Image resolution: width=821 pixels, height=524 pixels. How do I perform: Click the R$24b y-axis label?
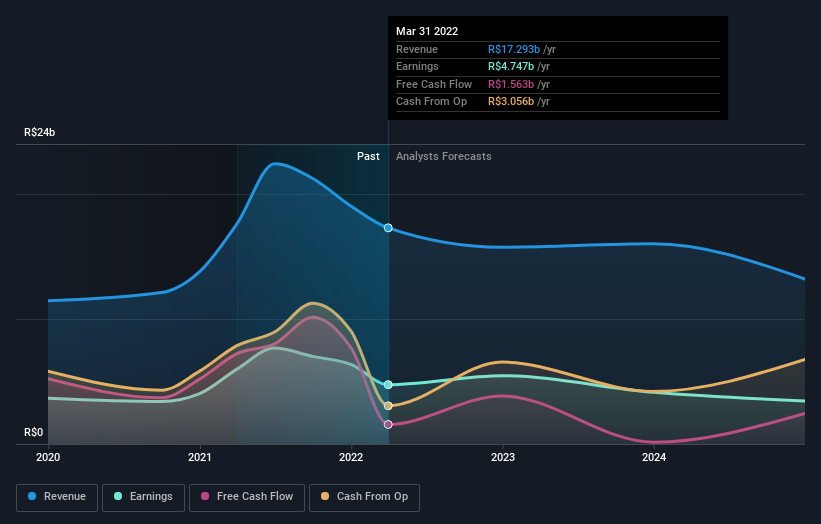39,132
